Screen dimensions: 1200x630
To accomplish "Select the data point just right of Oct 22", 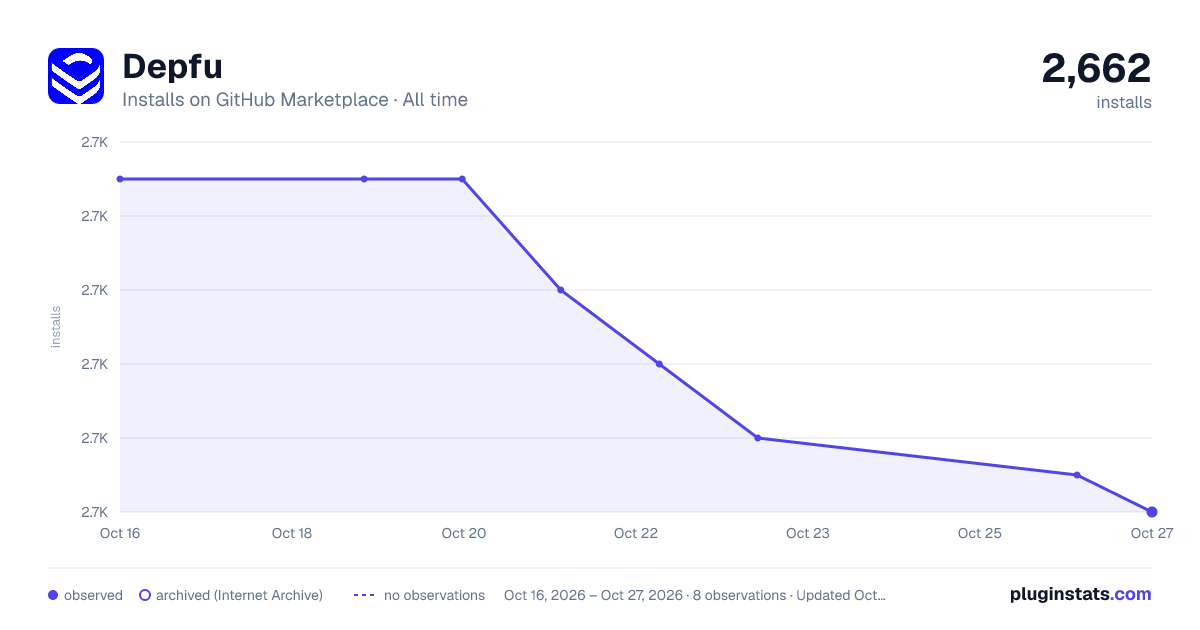I will click(x=659, y=364).
